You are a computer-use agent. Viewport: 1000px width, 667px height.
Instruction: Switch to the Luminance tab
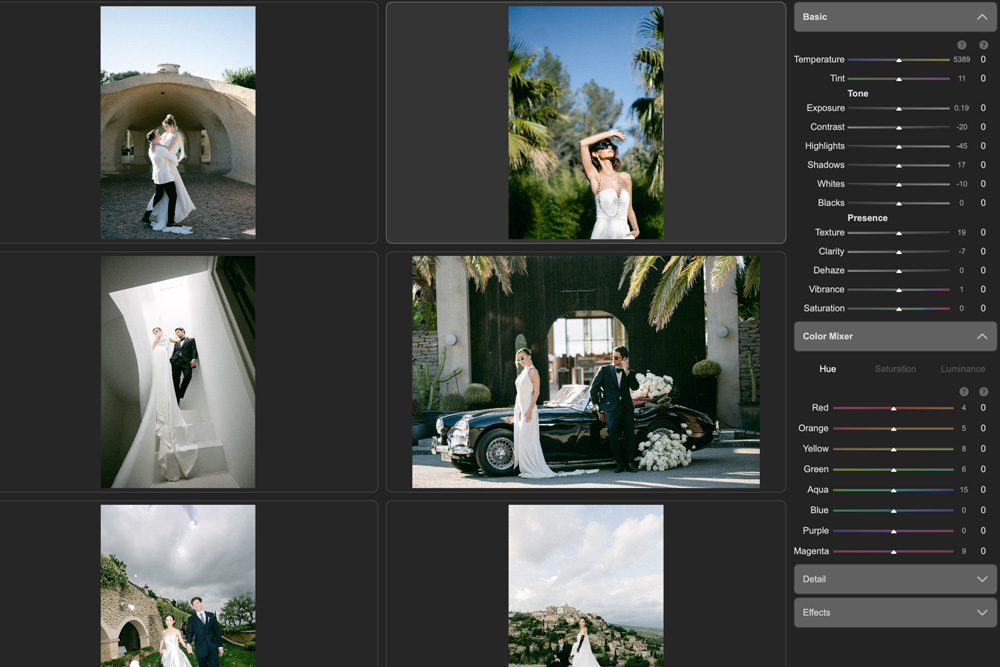pyautogui.click(x=962, y=369)
